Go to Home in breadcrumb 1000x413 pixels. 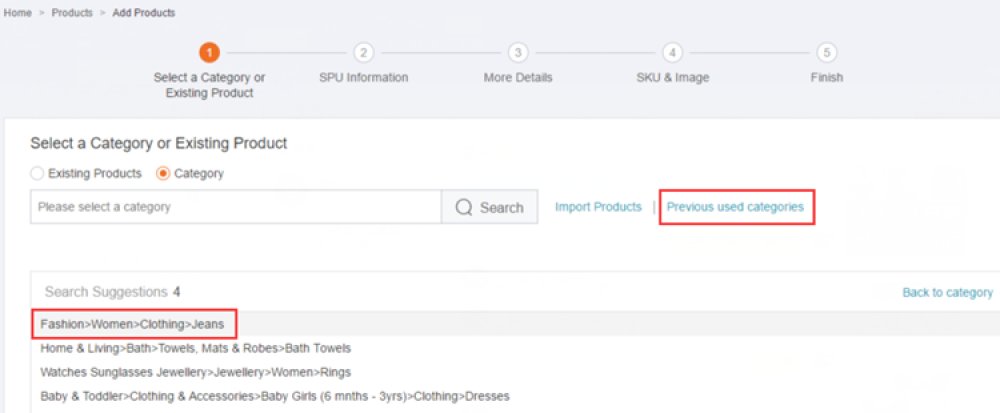pos(18,13)
